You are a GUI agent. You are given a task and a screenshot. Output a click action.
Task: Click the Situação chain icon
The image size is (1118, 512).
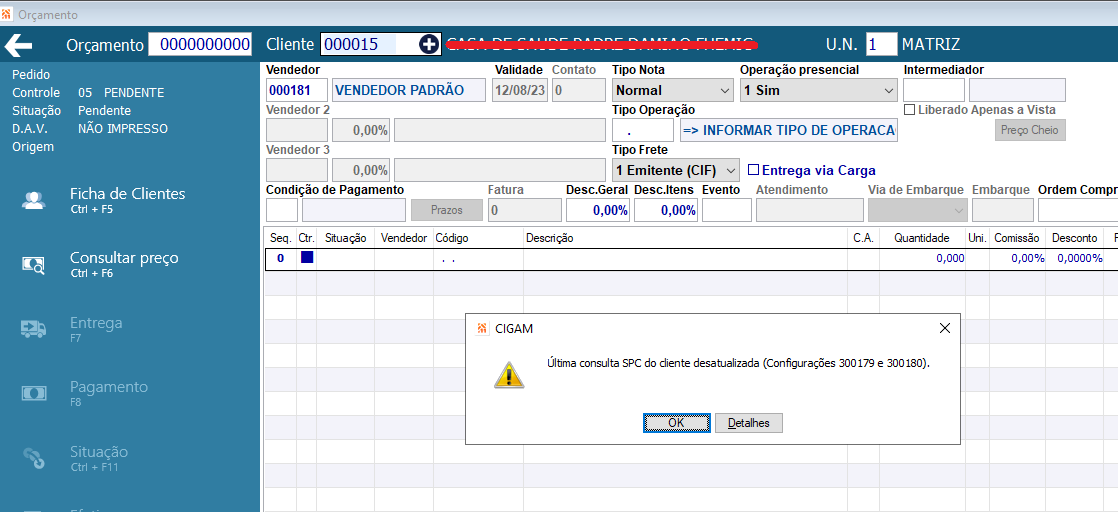click(x=34, y=458)
